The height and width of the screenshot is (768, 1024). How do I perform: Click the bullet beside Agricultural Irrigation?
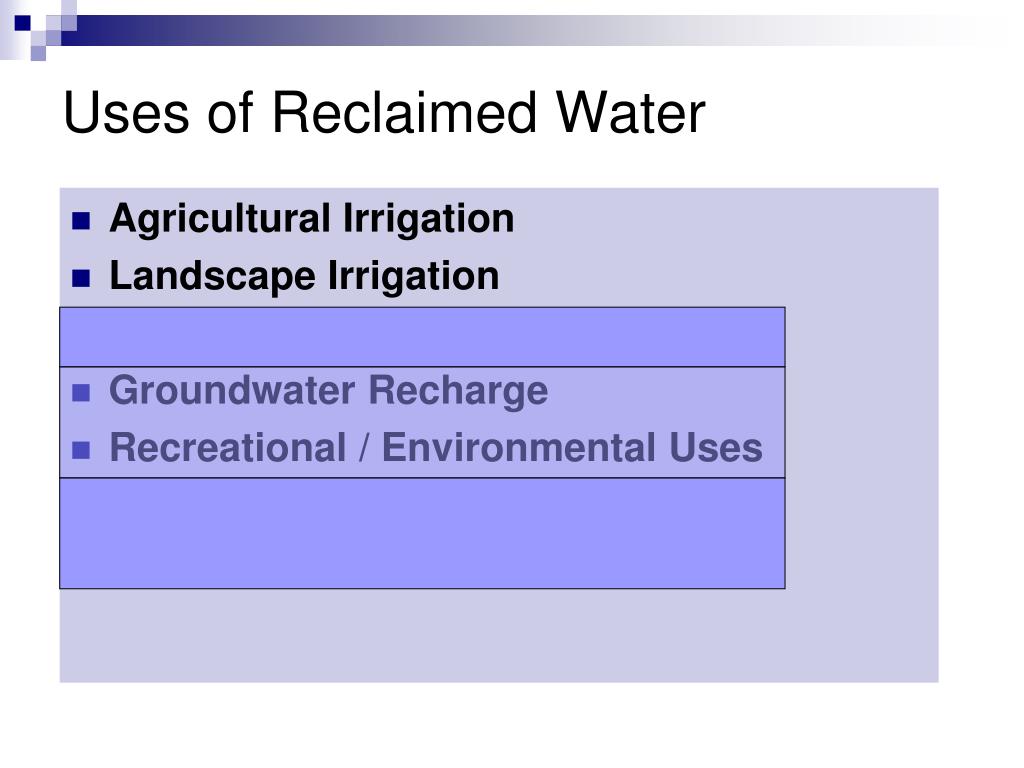pos(81,221)
